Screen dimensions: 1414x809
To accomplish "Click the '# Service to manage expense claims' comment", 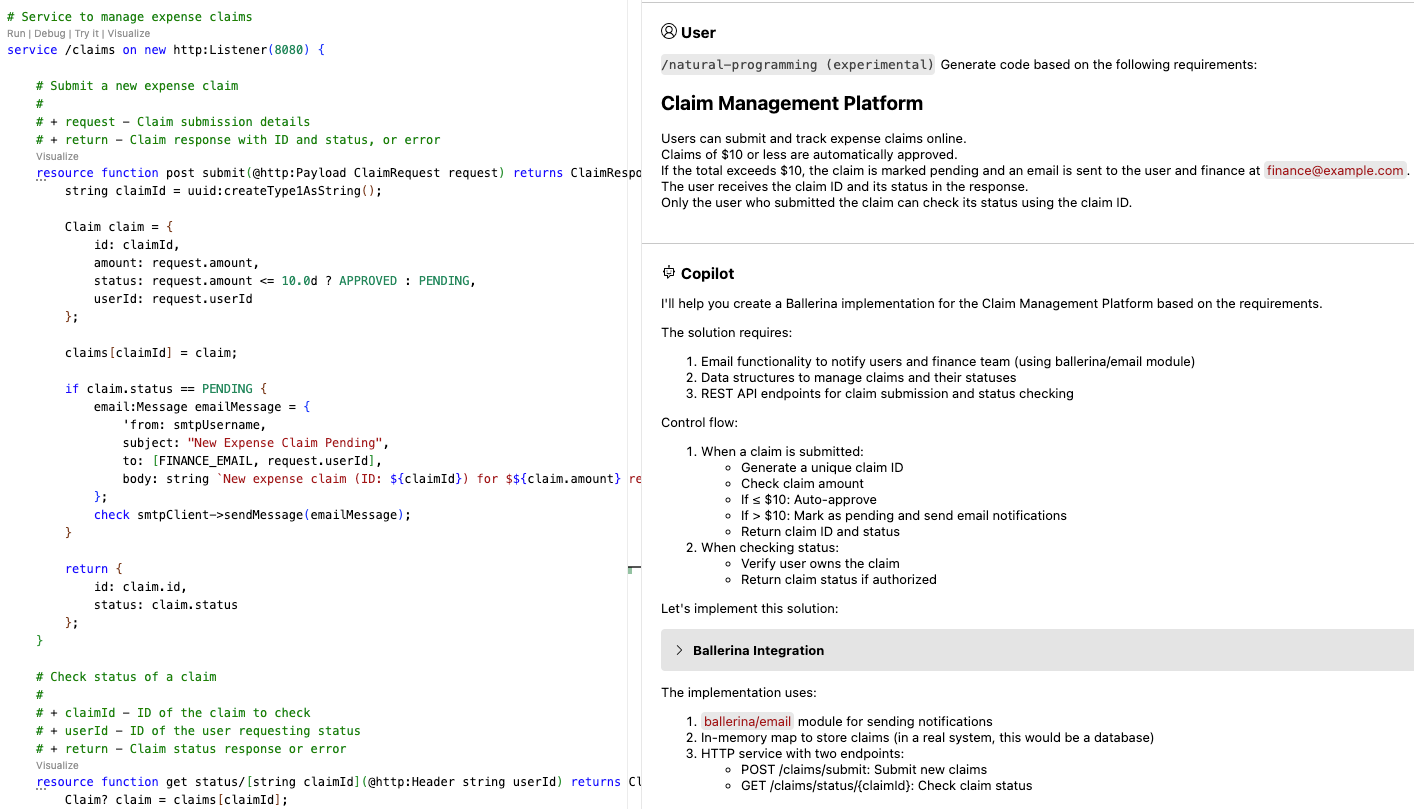I will 130,17.
